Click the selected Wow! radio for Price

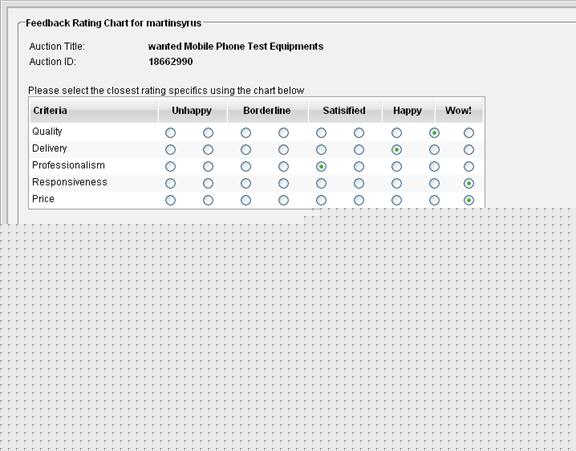tap(468, 200)
